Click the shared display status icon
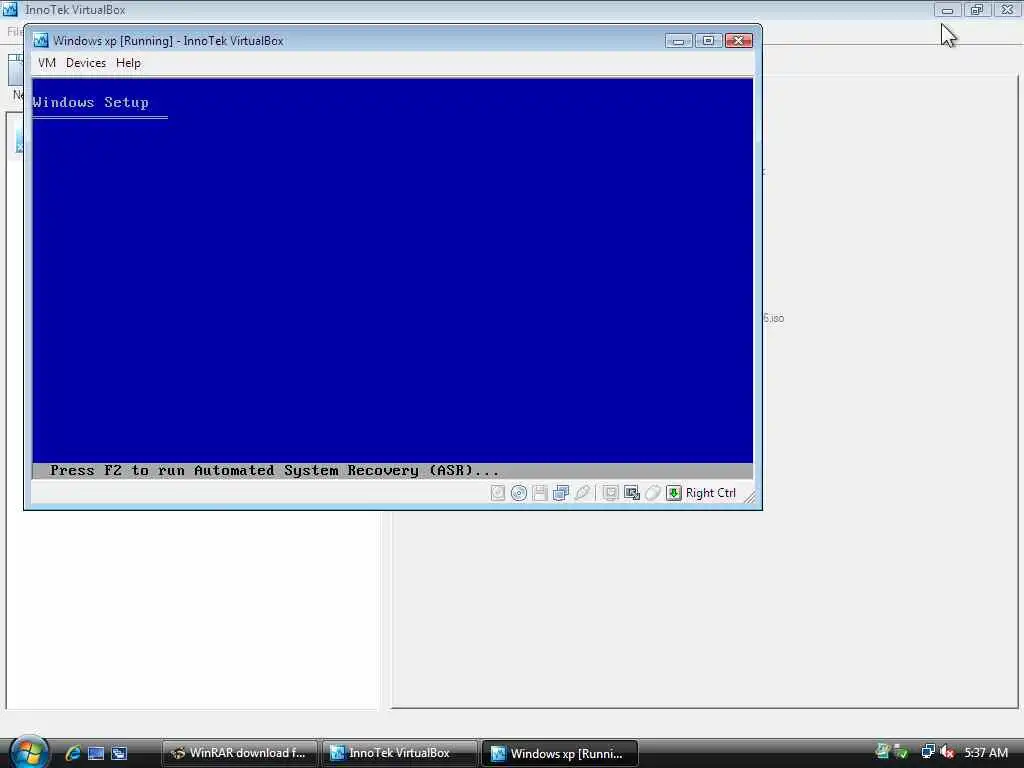 610,493
